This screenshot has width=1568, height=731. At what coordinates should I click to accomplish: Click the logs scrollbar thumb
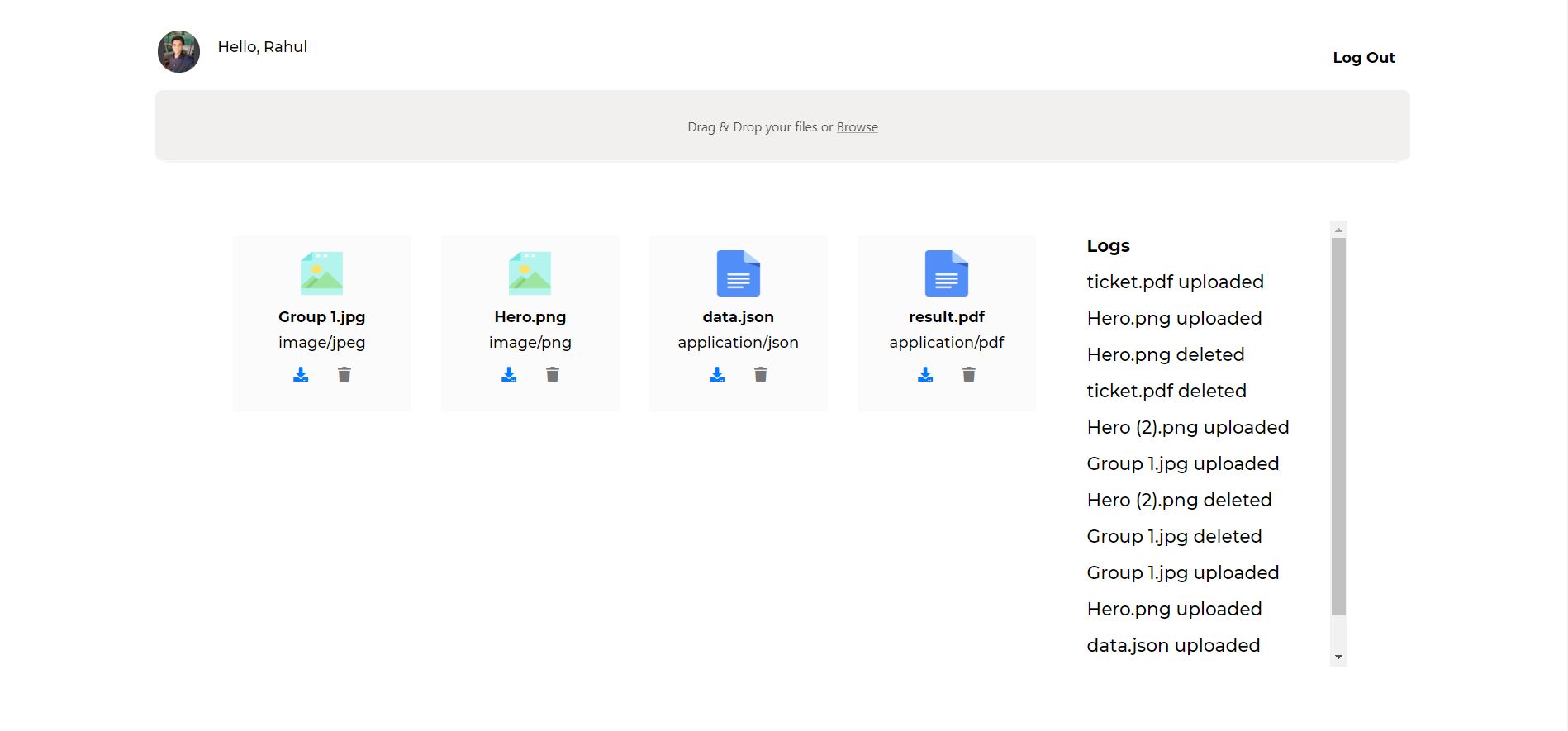(x=1338, y=426)
